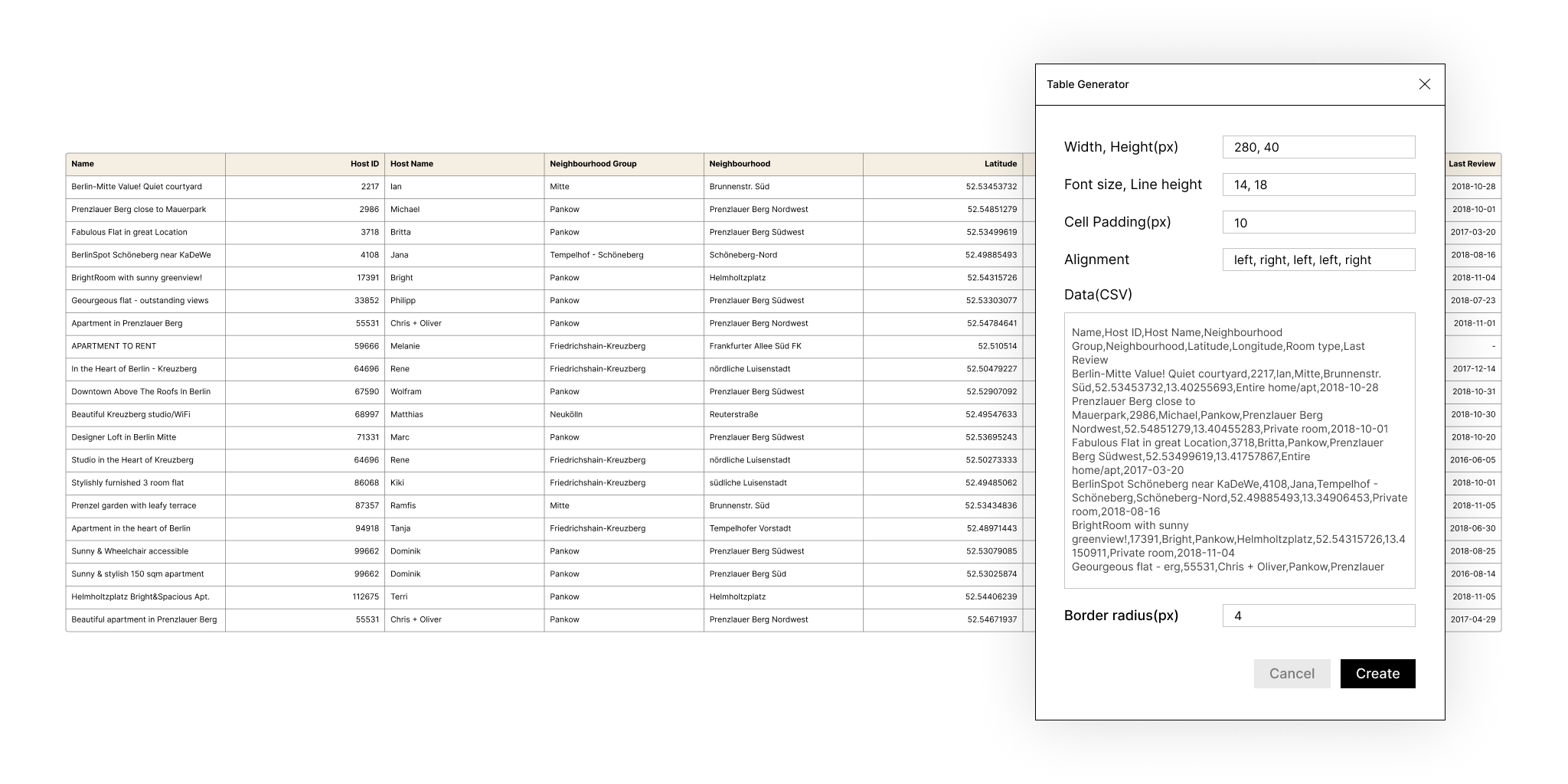Click the Create button
The width and height of the screenshot is (1568, 784).
coord(1377,674)
